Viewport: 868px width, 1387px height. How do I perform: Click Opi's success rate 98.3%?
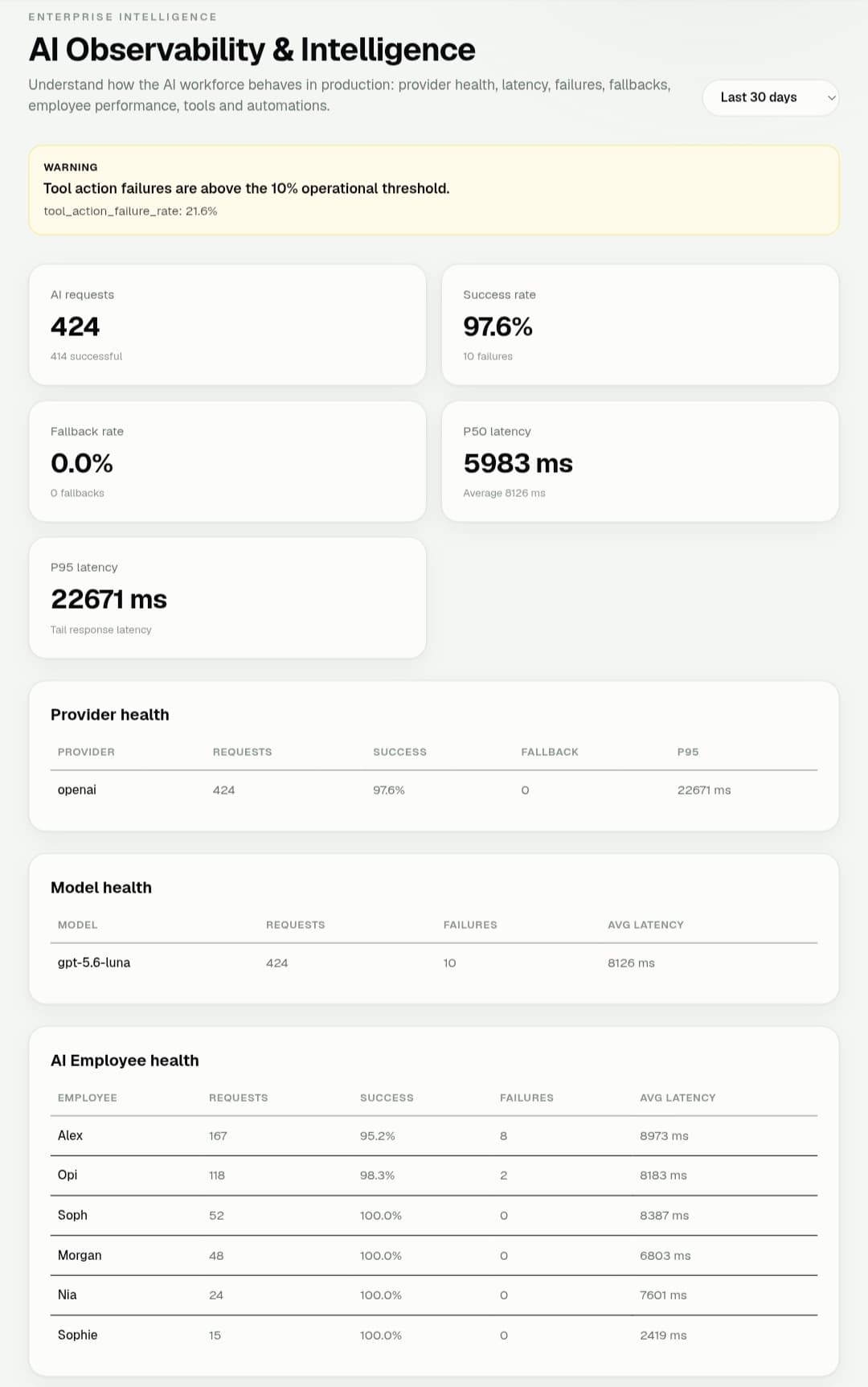(x=378, y=1176)
